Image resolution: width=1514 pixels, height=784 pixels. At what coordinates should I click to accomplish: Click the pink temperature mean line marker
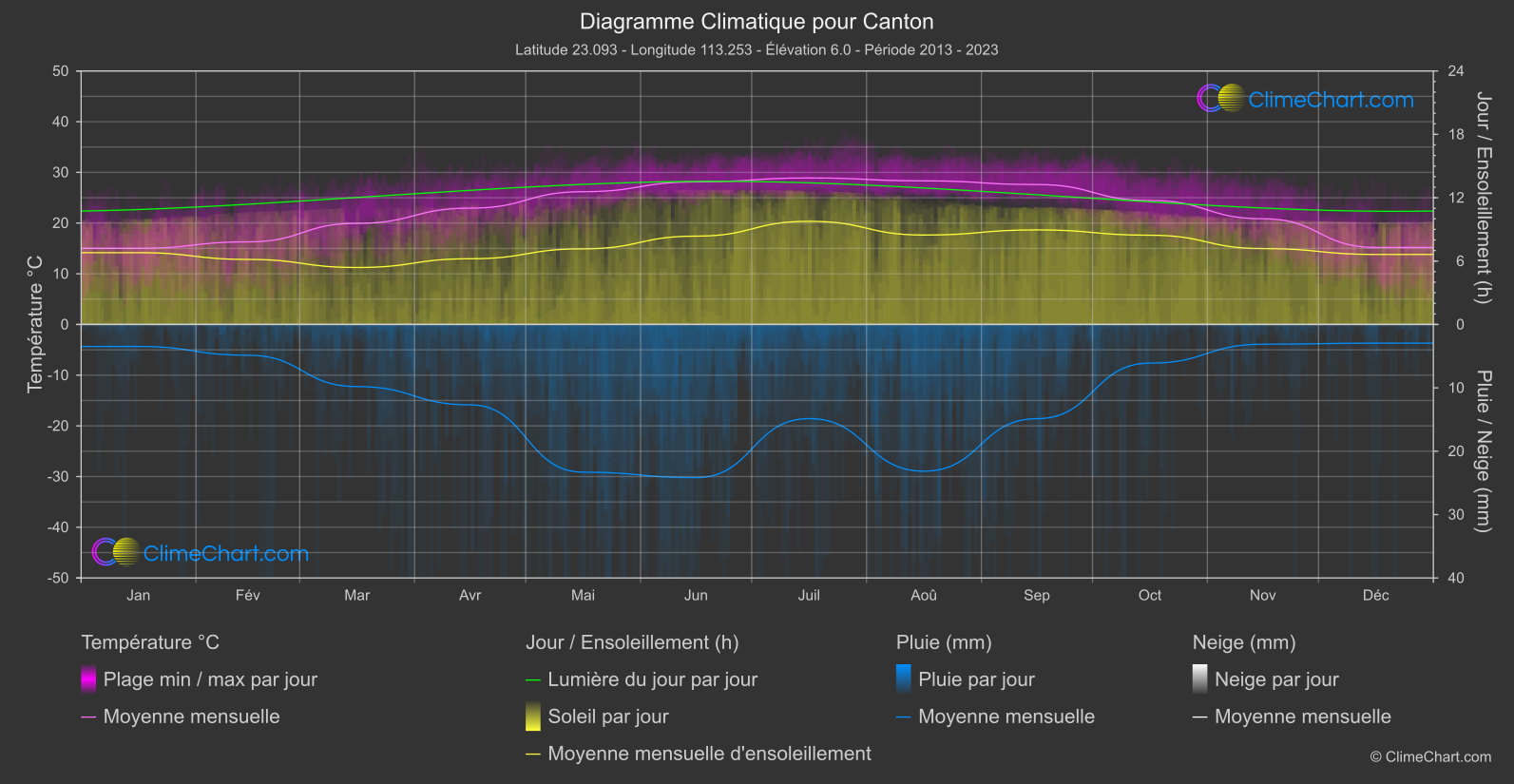point(88,717)
